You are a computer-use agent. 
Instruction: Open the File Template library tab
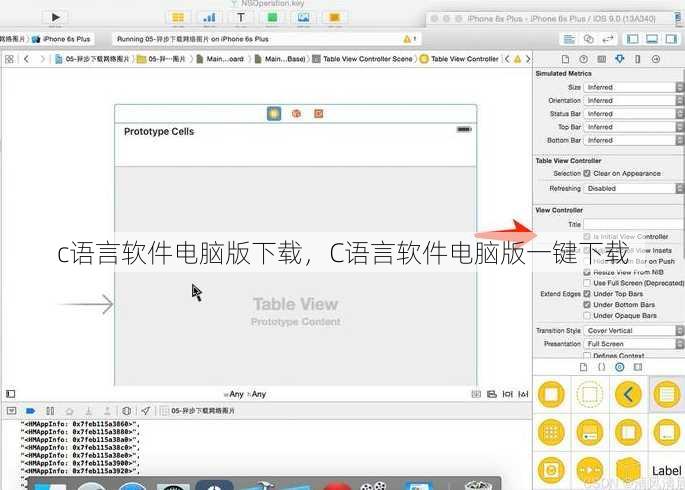click(583, 367)
